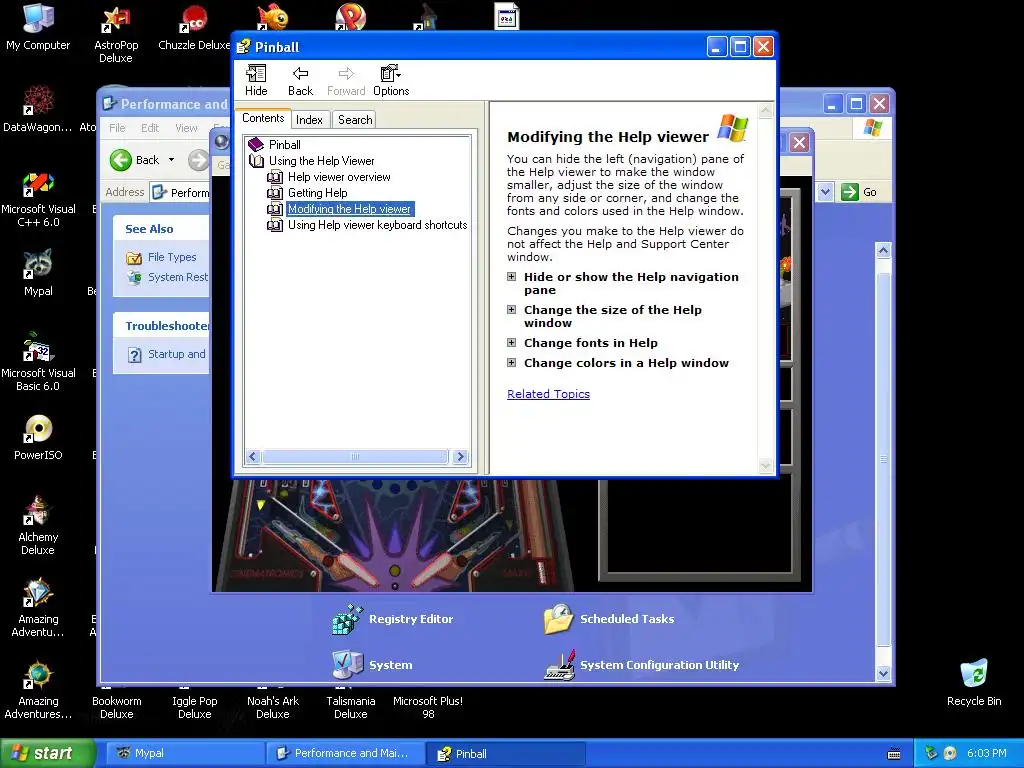Select the Bookworm Deluxe desktop label
The image size is (1024, 768).
[x=116, y=707]
